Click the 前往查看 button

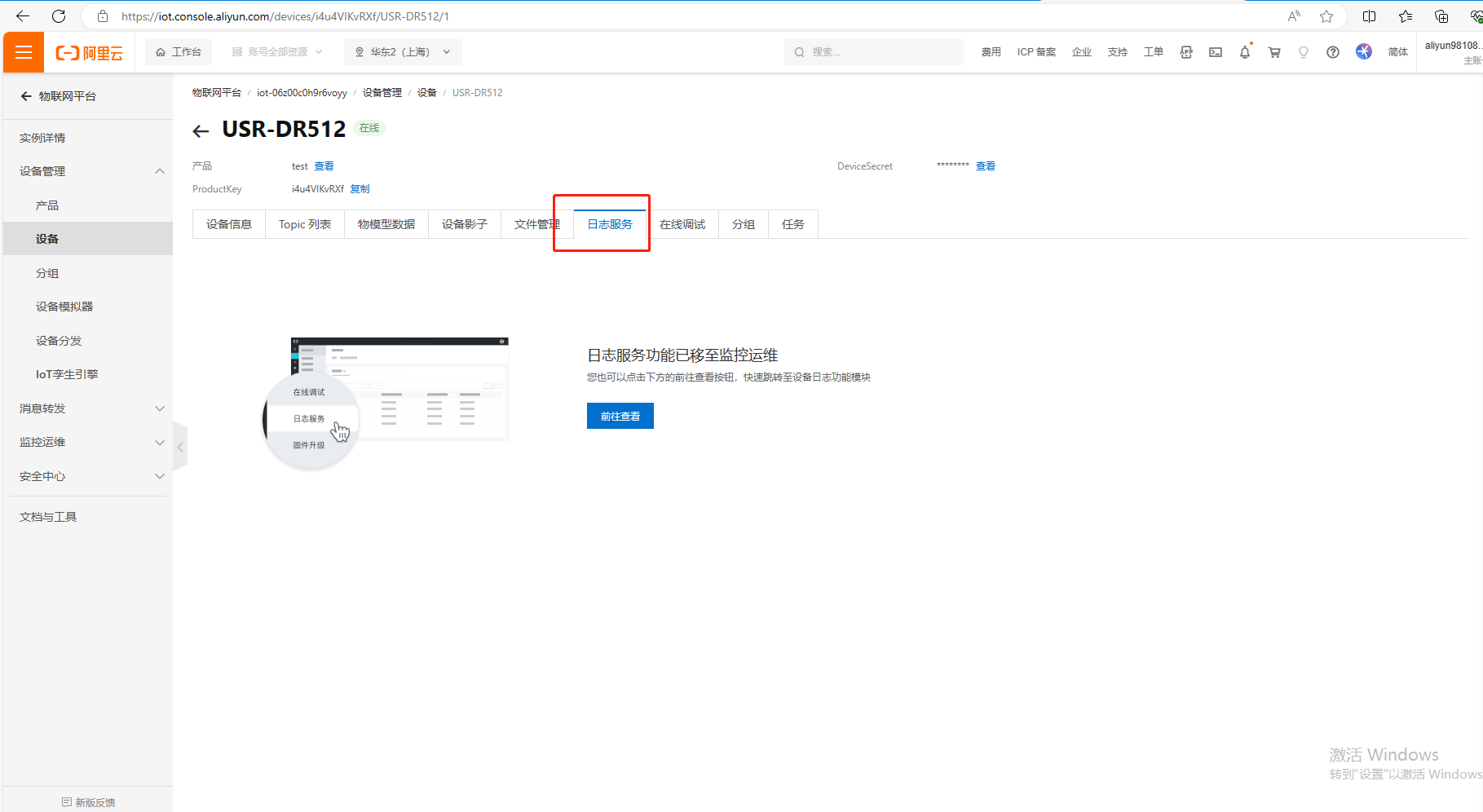point(620,416)
